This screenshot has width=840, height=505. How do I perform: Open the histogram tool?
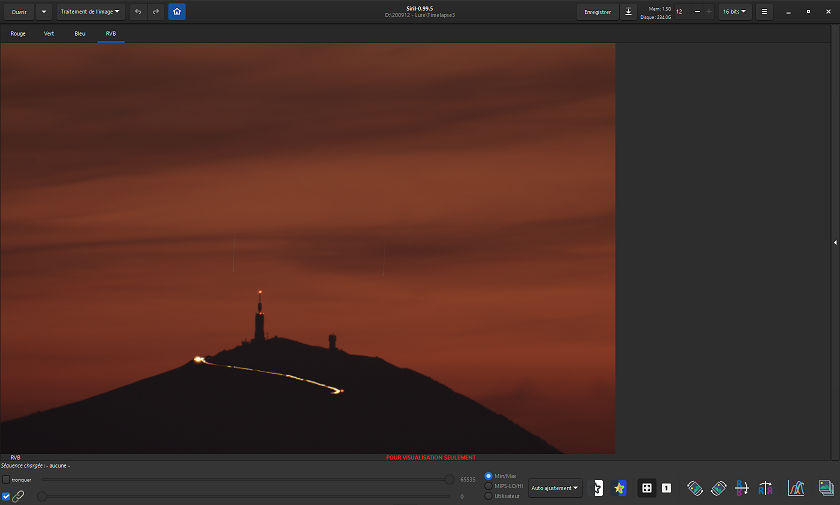[x=796, y=488]
